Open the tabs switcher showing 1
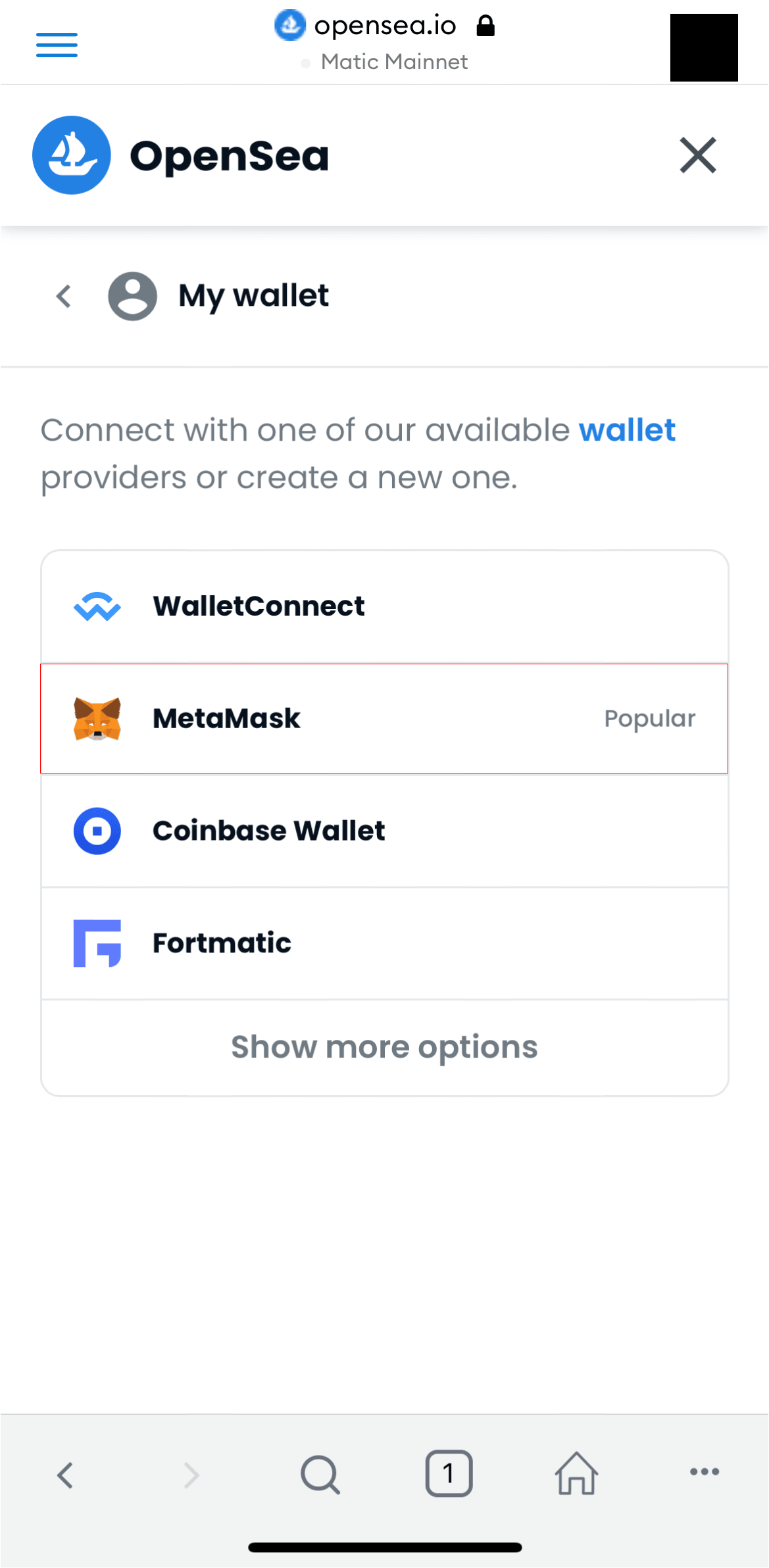The height and width of the screenshot is (1568, 769). 449,1473
